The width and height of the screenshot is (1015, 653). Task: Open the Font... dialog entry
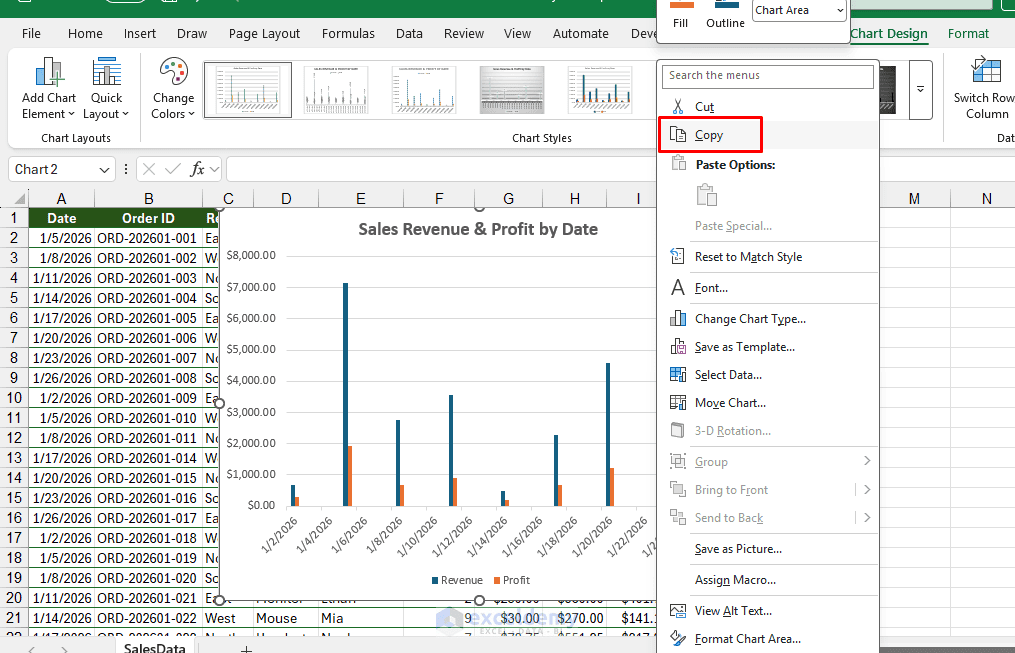(711, 288)
